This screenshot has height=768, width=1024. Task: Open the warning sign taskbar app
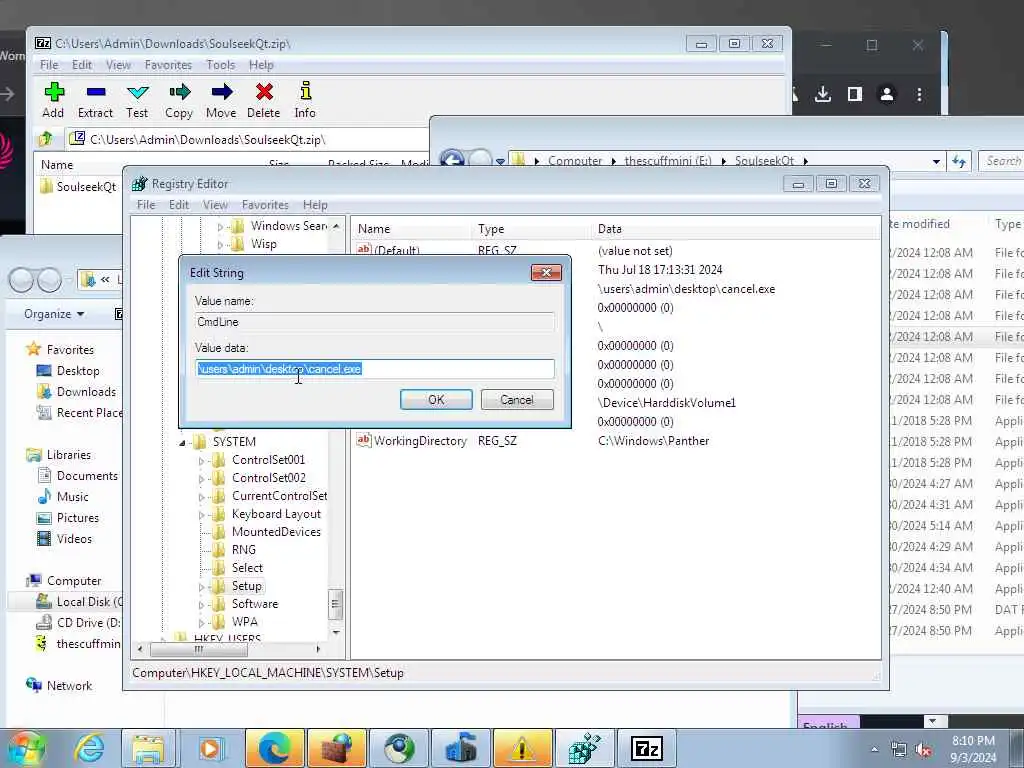(x=522, y=748)
